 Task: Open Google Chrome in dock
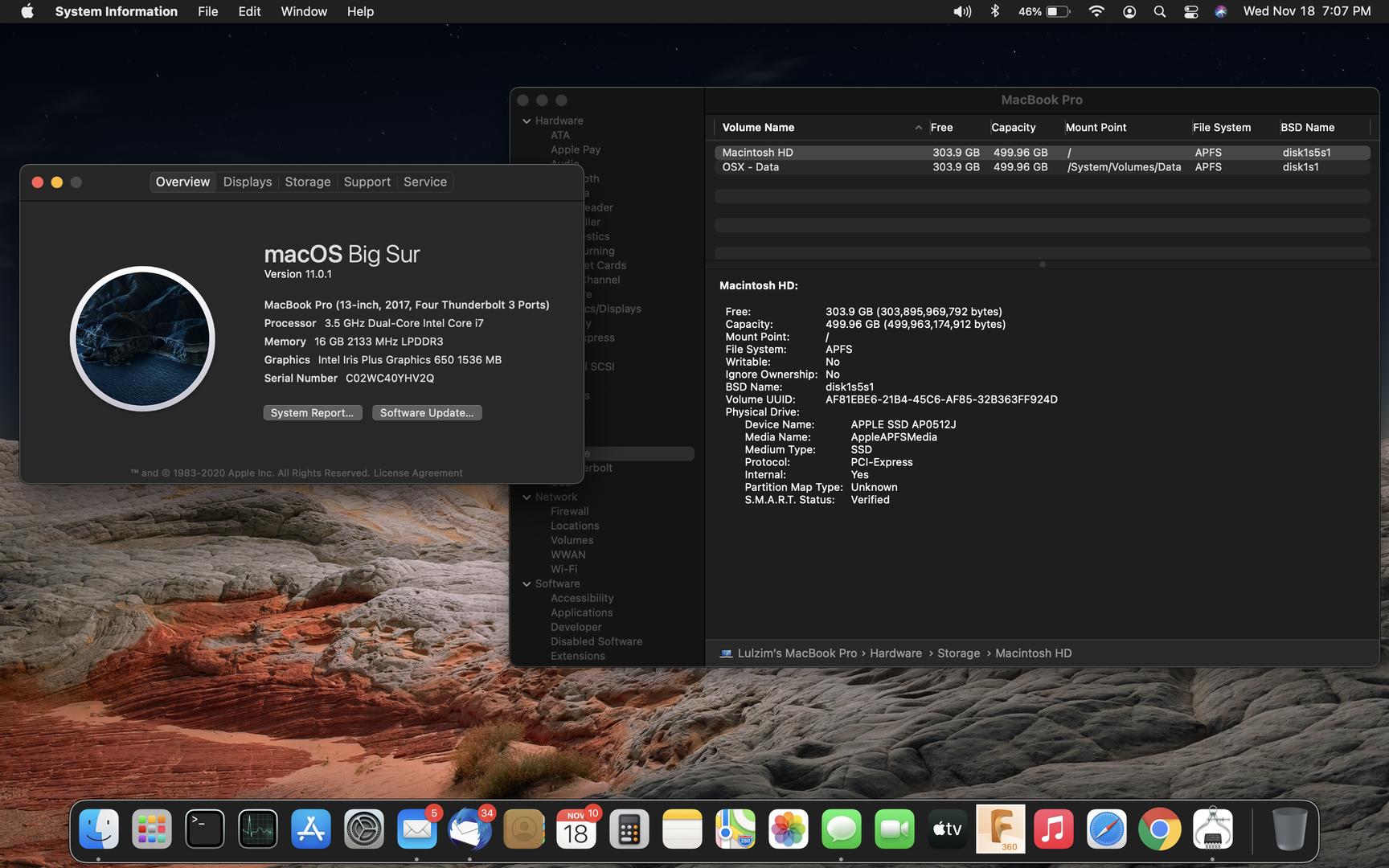tap(1160, 829)
